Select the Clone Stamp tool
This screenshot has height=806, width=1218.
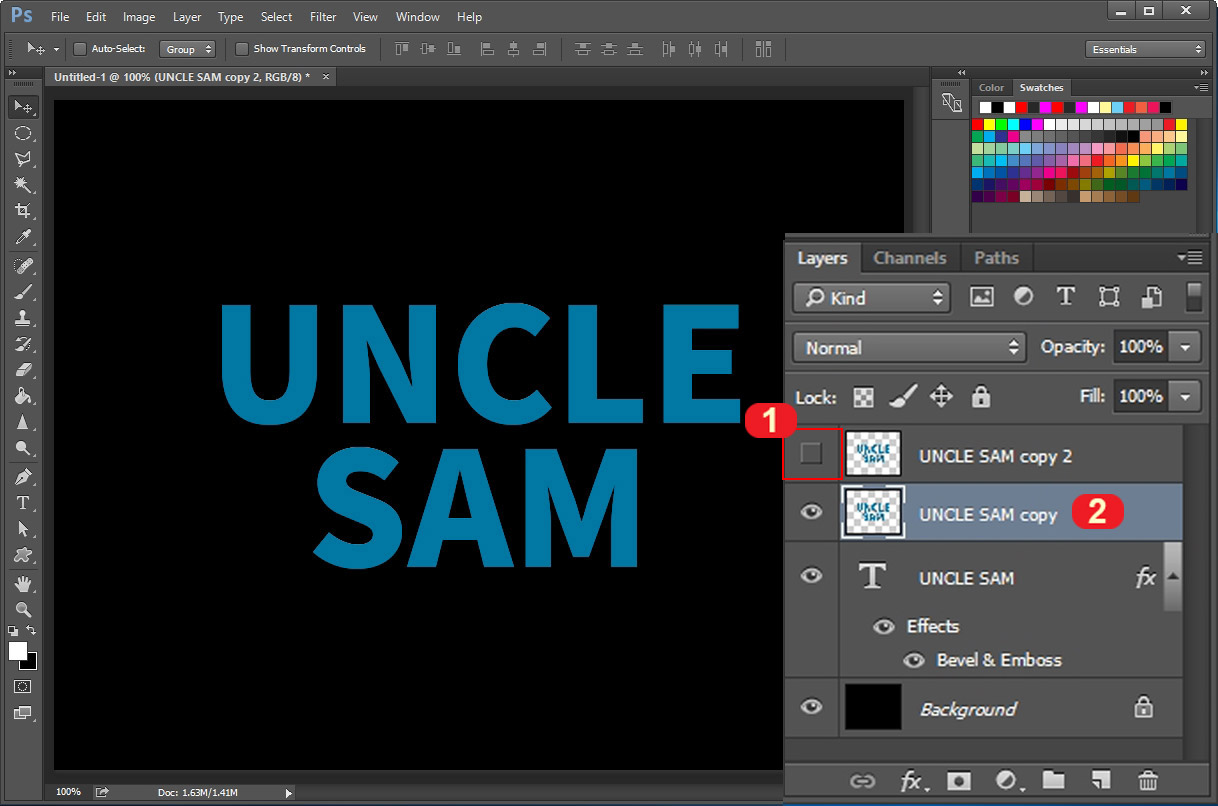coord(23,318)
